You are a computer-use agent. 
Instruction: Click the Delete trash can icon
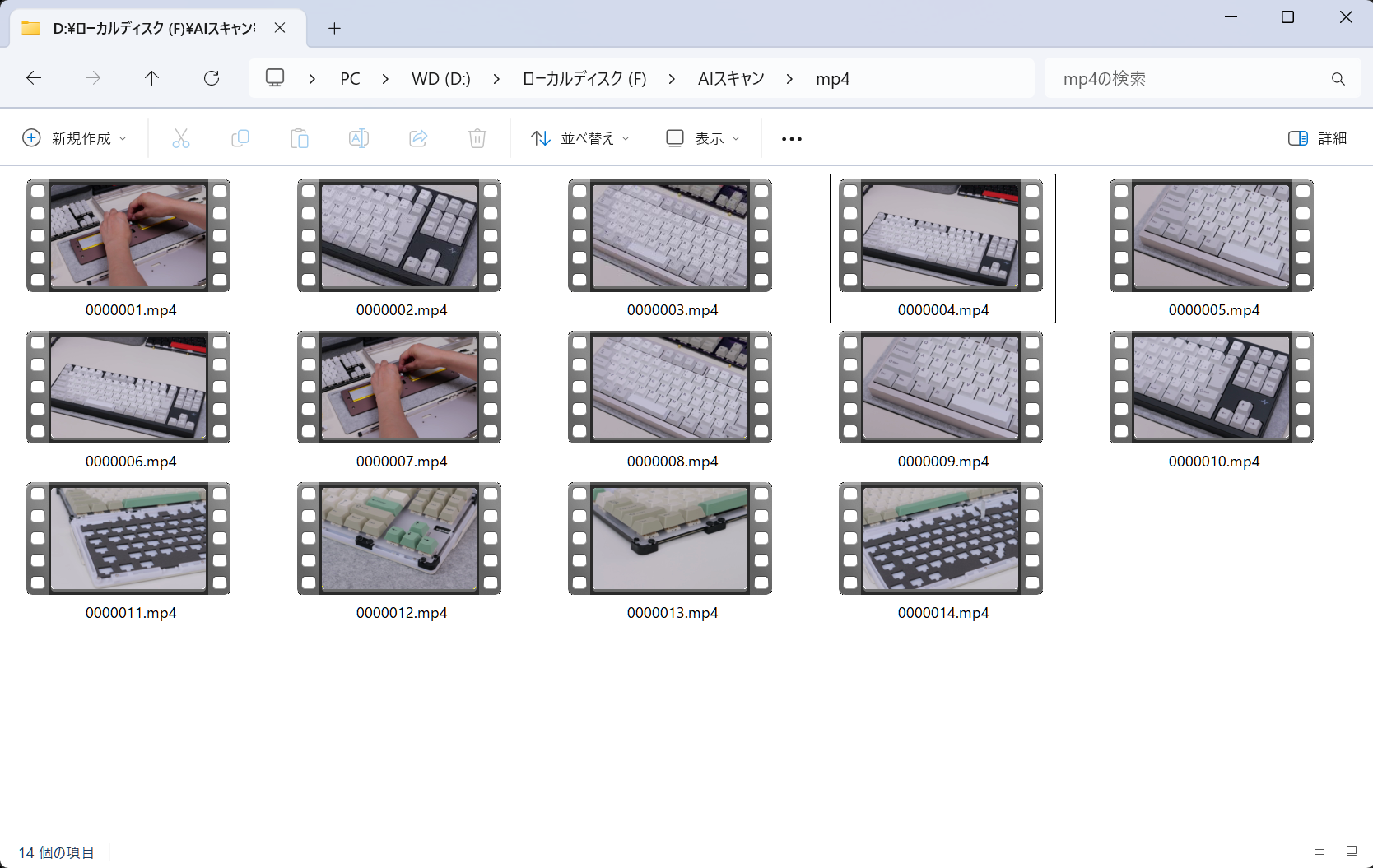[477, 138]
